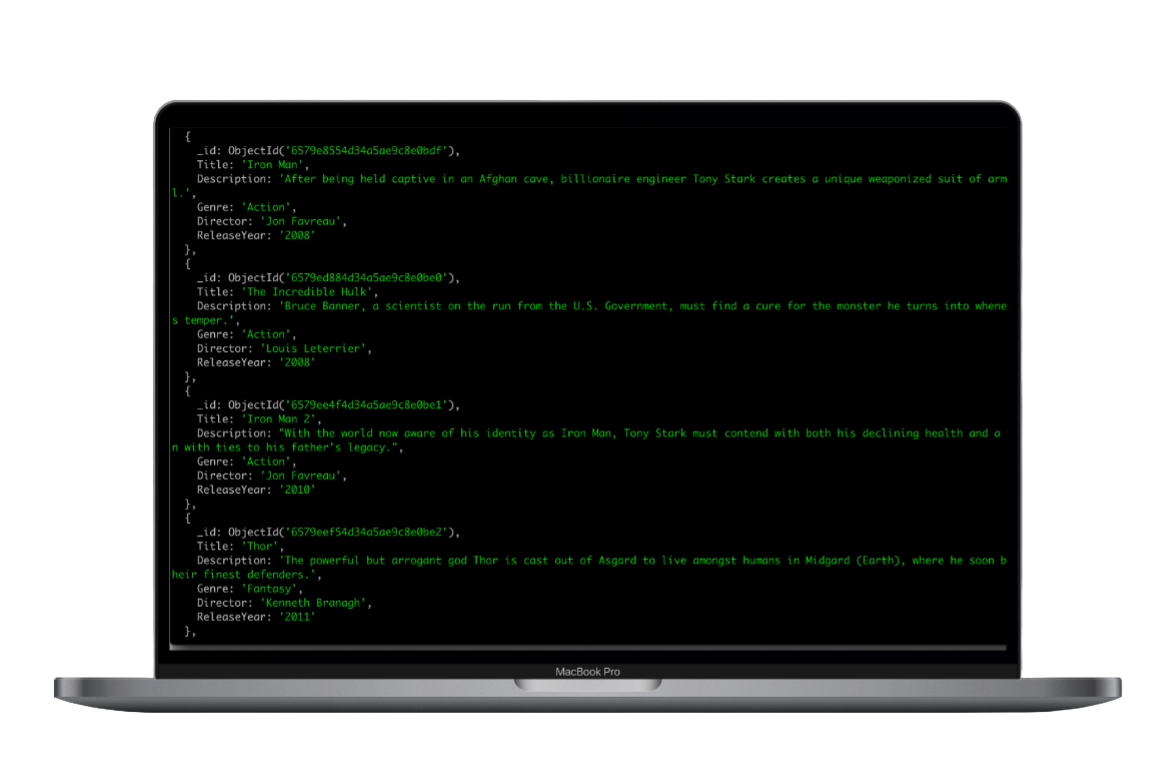Select the director 'Kenneth Branagh'
This screenshot has width=1175, height=783.
(x=313, y=603)
